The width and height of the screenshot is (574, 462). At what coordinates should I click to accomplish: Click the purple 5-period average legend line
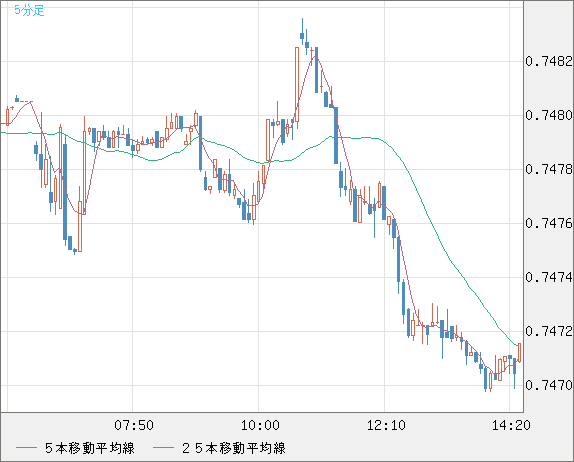click(27, 448)
